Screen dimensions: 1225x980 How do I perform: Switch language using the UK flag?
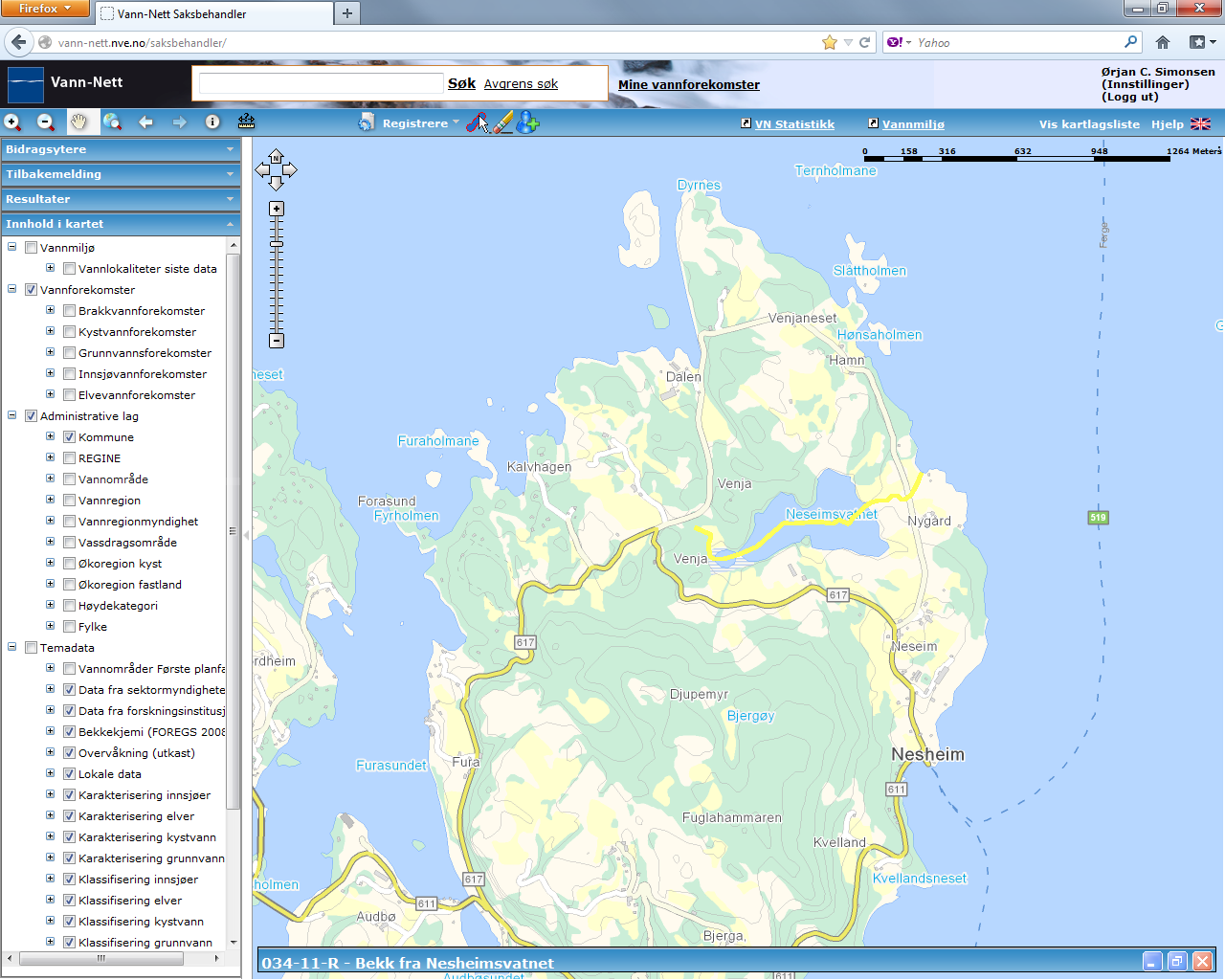pos(1200,123)
